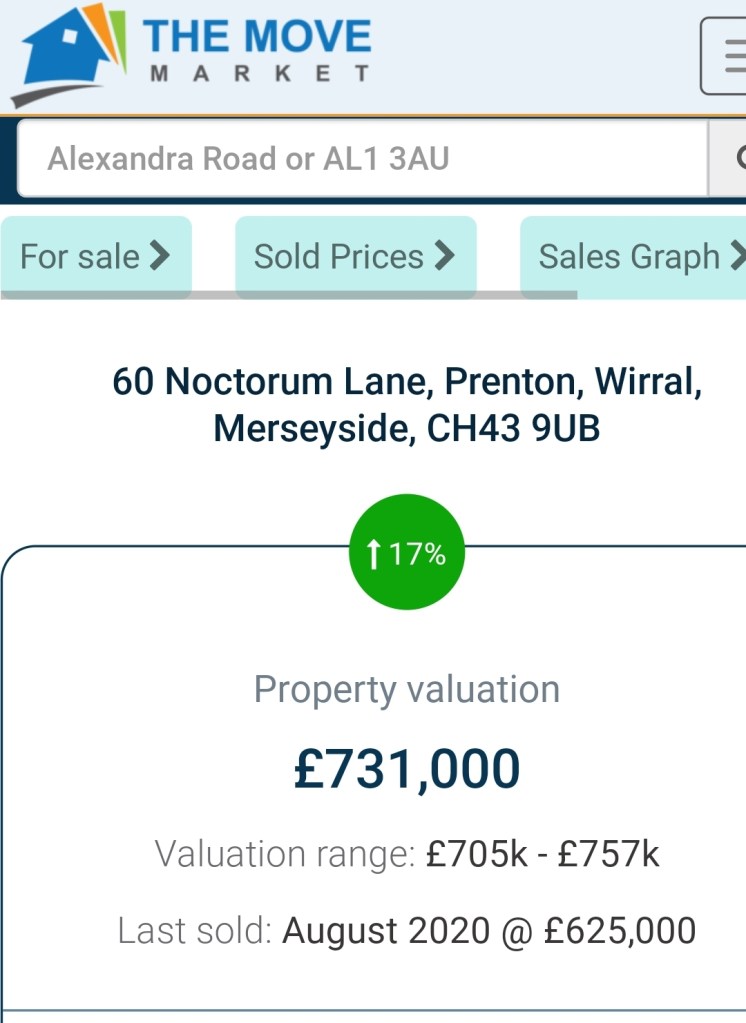Viewport: 746px width, 1023px height.
Task: Click the last sold August 2020 price
Action: (x=489, y=931)
